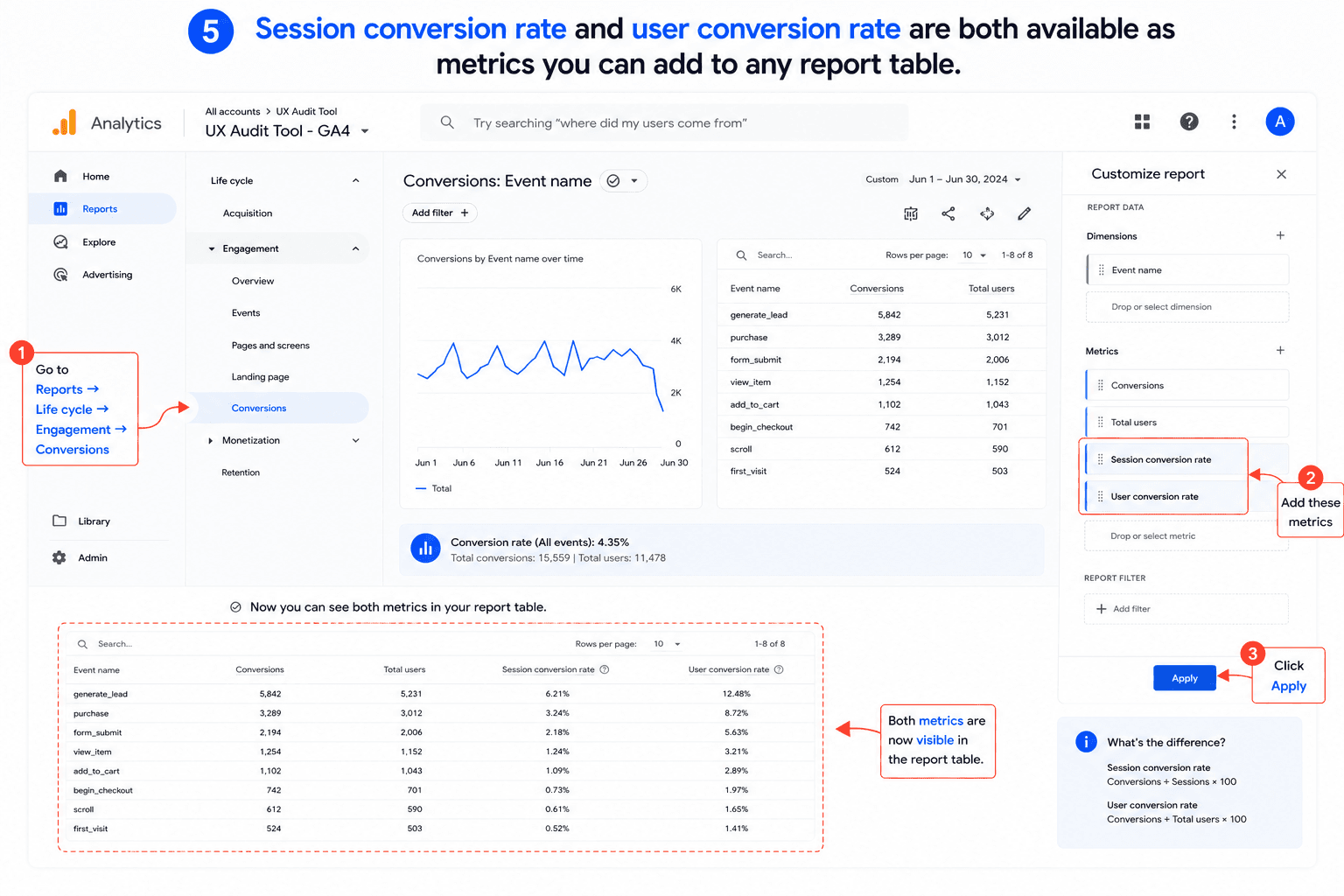Click the Advertising icon in the sidebar

[60, 275]
